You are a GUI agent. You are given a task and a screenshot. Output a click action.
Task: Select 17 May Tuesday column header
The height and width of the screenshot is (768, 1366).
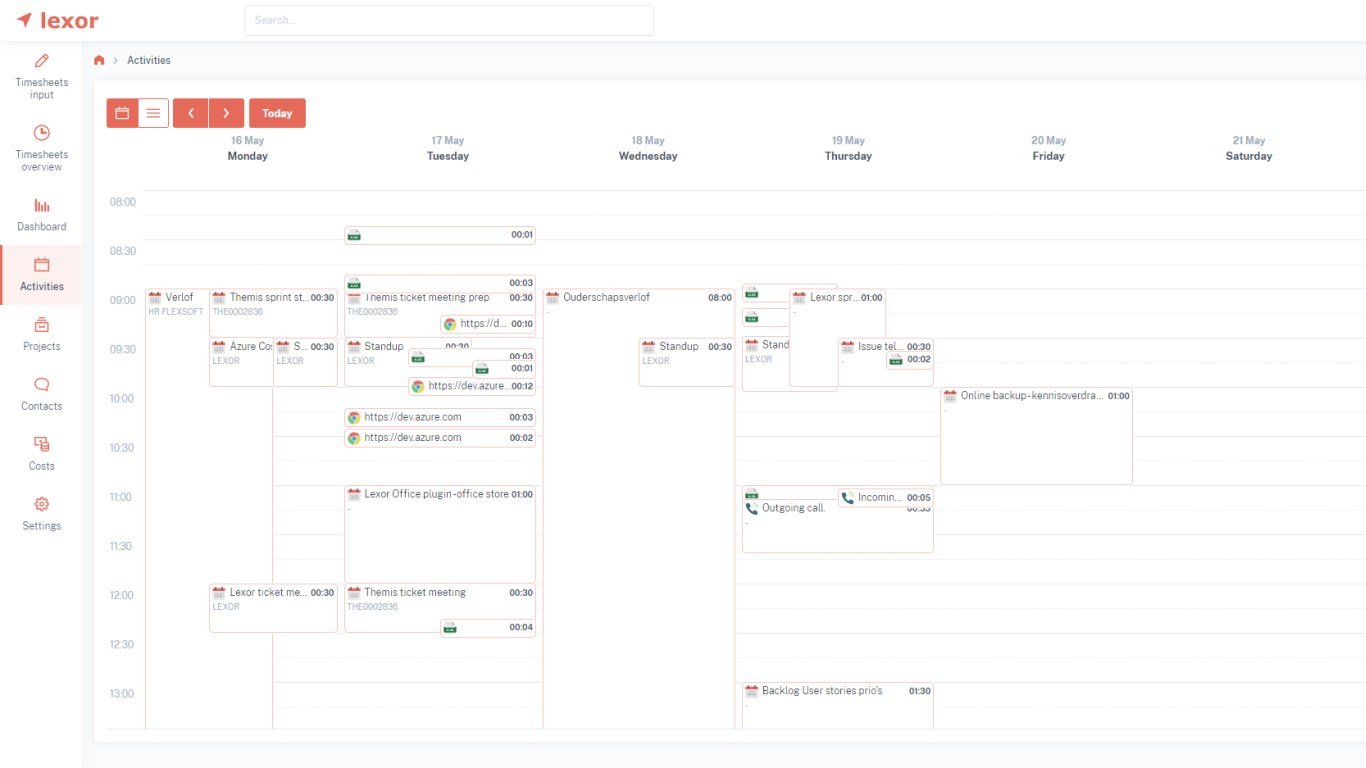coord(448,148)
